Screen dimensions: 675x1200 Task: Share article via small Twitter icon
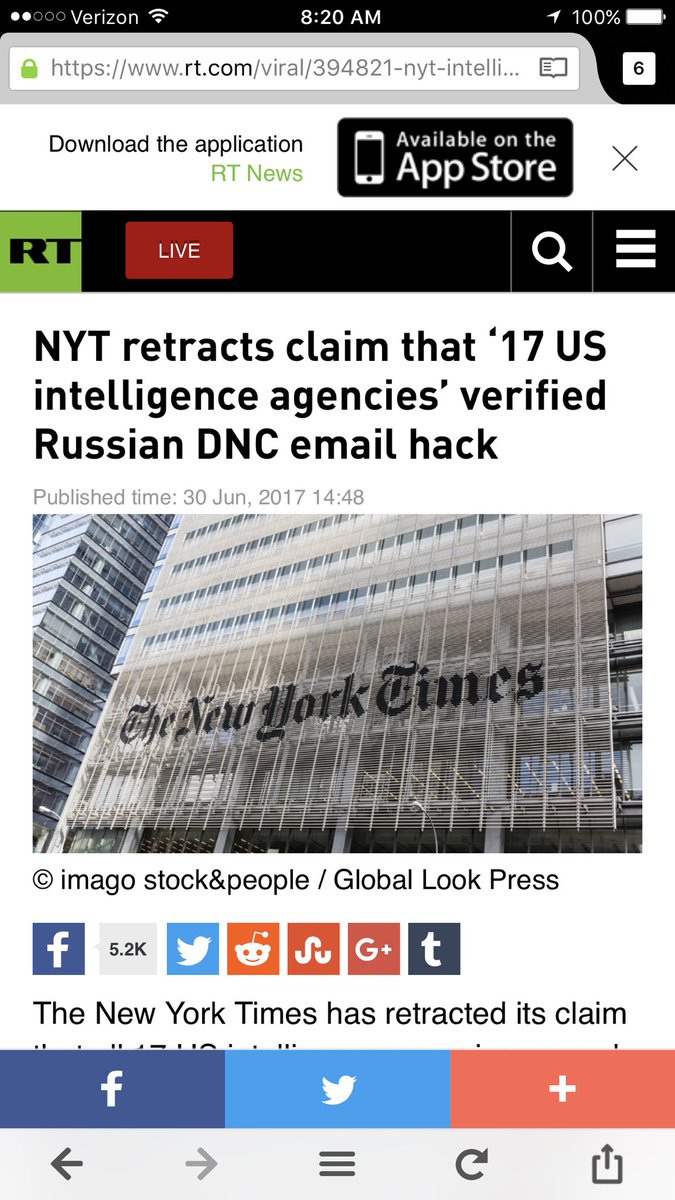pyautogui.click(x=193, y=949)
